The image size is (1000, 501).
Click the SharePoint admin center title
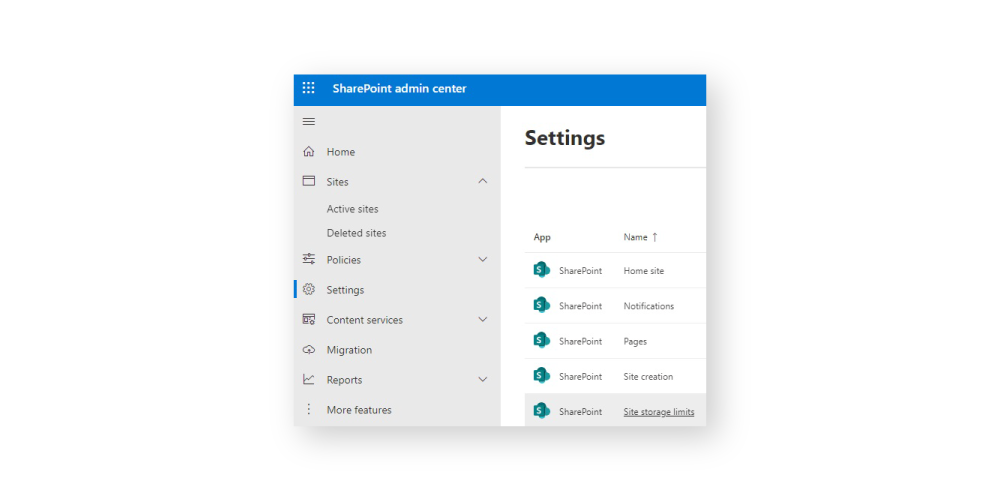pos(399,89)
